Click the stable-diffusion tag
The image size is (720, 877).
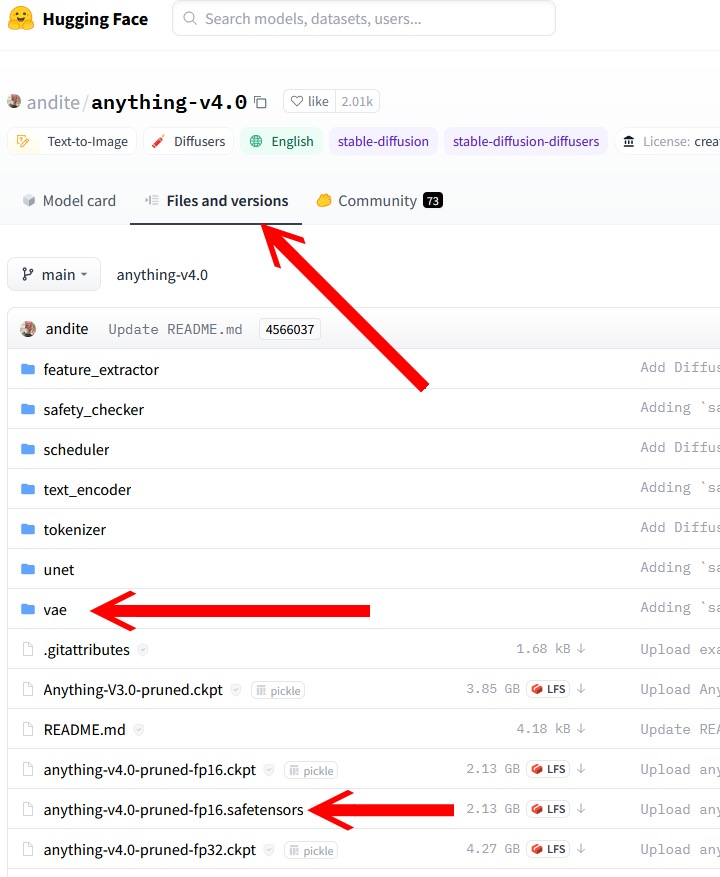coord(383,142)
